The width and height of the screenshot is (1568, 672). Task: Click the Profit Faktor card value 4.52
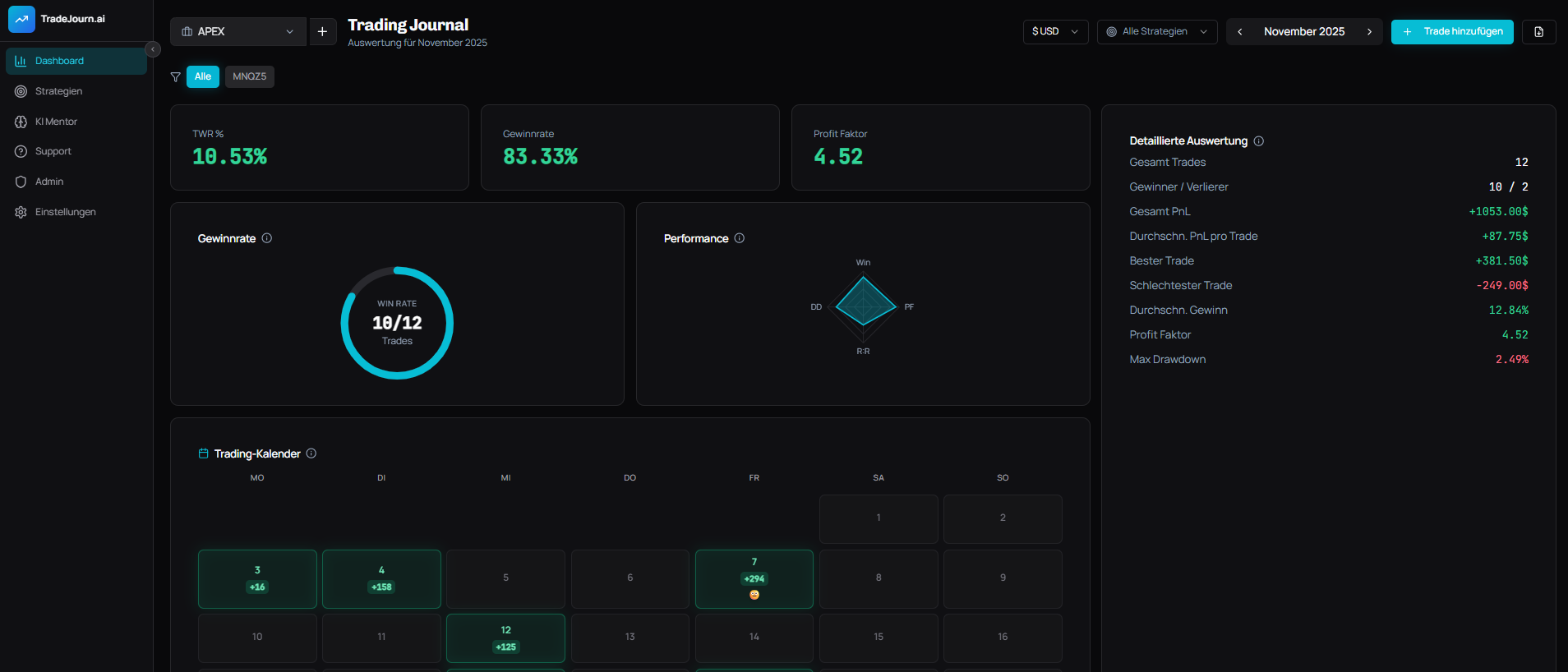[x=838, y=157]
